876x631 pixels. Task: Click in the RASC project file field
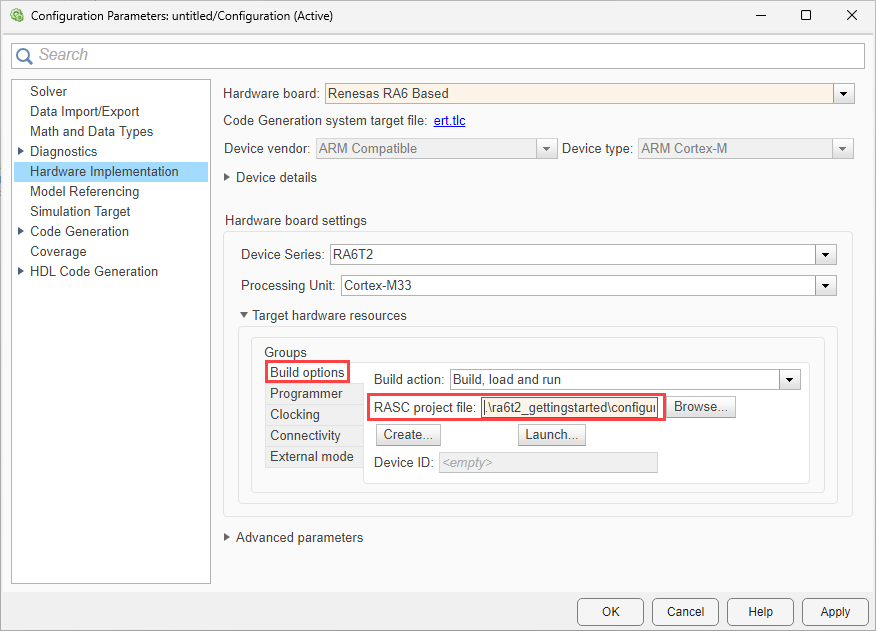[x=570, y=408]
